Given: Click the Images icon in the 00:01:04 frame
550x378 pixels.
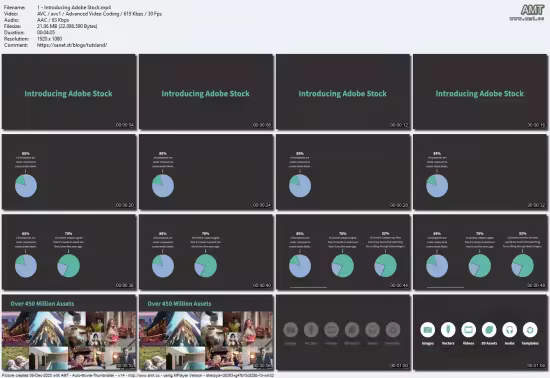Looking at the screenshot, I should point(428,330).
